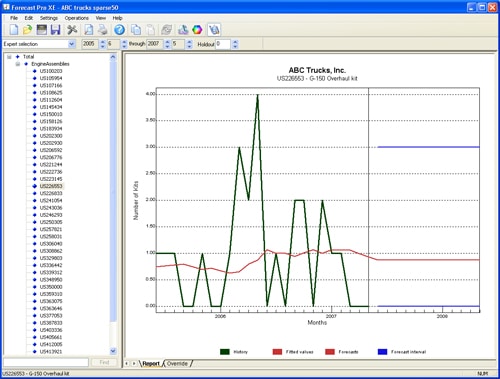Save project using the floppy disk icon
Image resolution: width=500 pixels, height=379 pixels.
55,30
